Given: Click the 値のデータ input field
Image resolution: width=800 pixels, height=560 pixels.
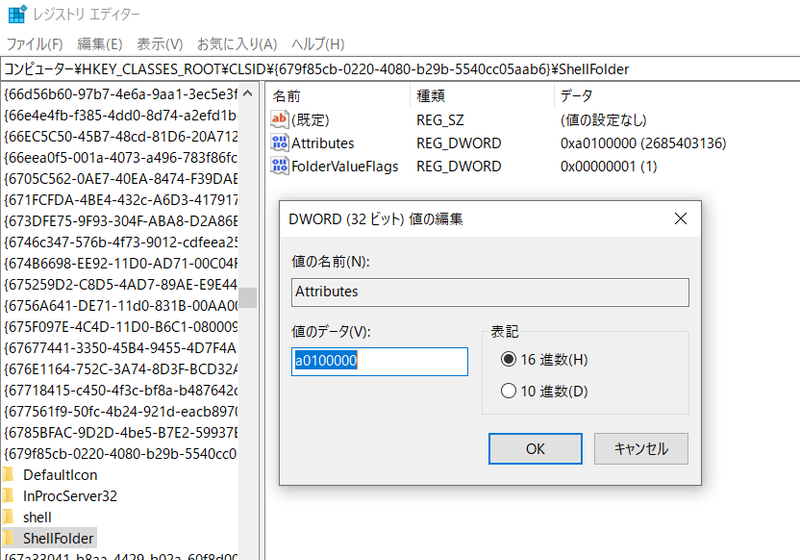Looking at the screenshot, I should click(x=379, y=362).
